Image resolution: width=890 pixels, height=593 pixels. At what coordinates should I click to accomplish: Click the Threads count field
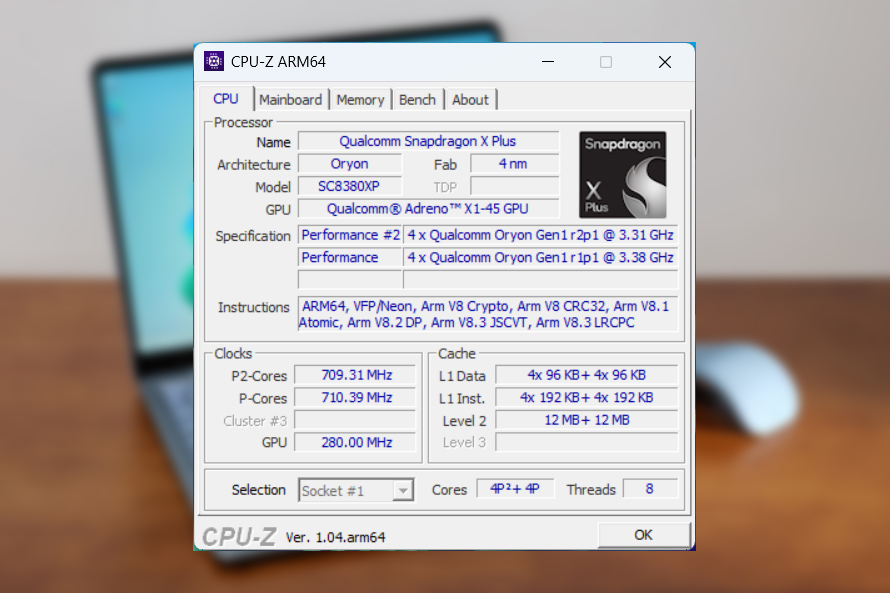point(649,489)
